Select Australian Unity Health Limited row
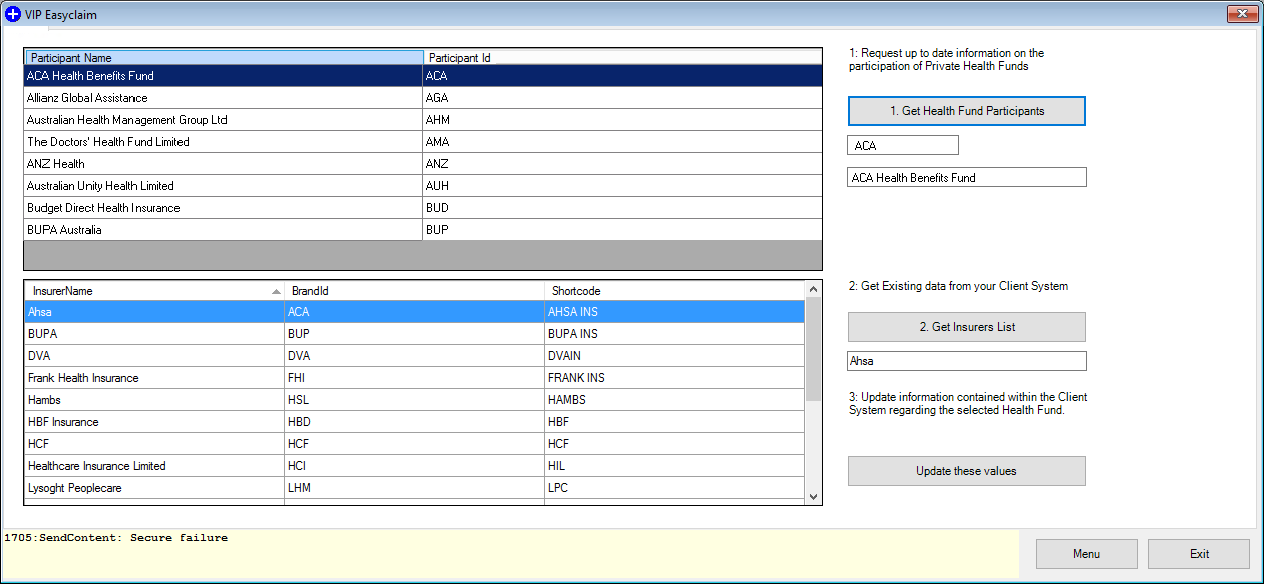This screenshot has height=584, width=1264. [x=423, y=186]
